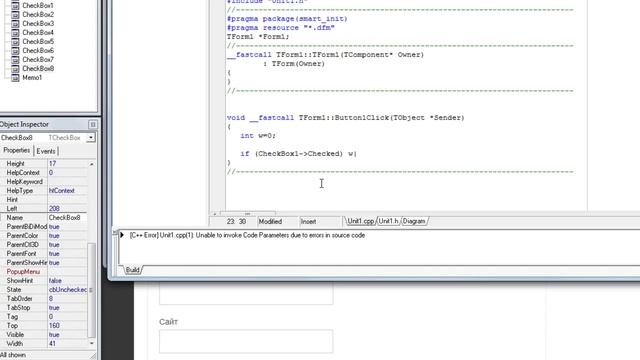Click the CheckBox1 component icon
Viewport: 640px width, 360px height.
(x=15, y=6)
